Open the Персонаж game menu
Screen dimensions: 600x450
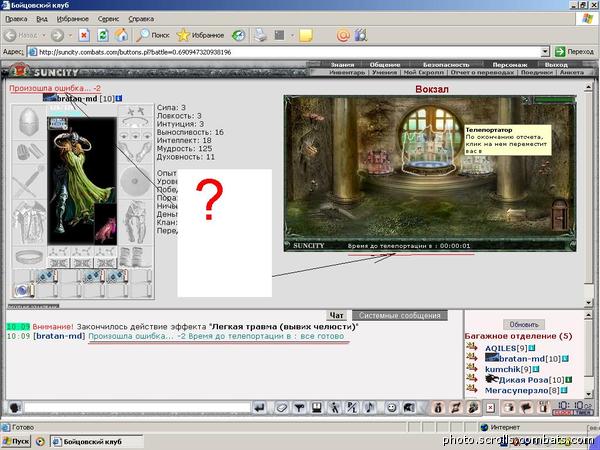click(510, 65)
